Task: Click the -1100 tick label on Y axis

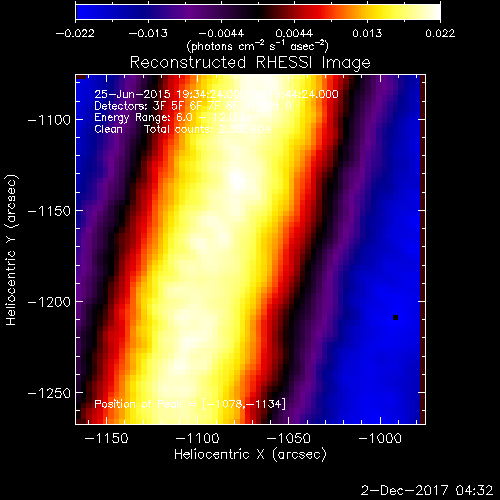Action: click(x=49, y=120)
